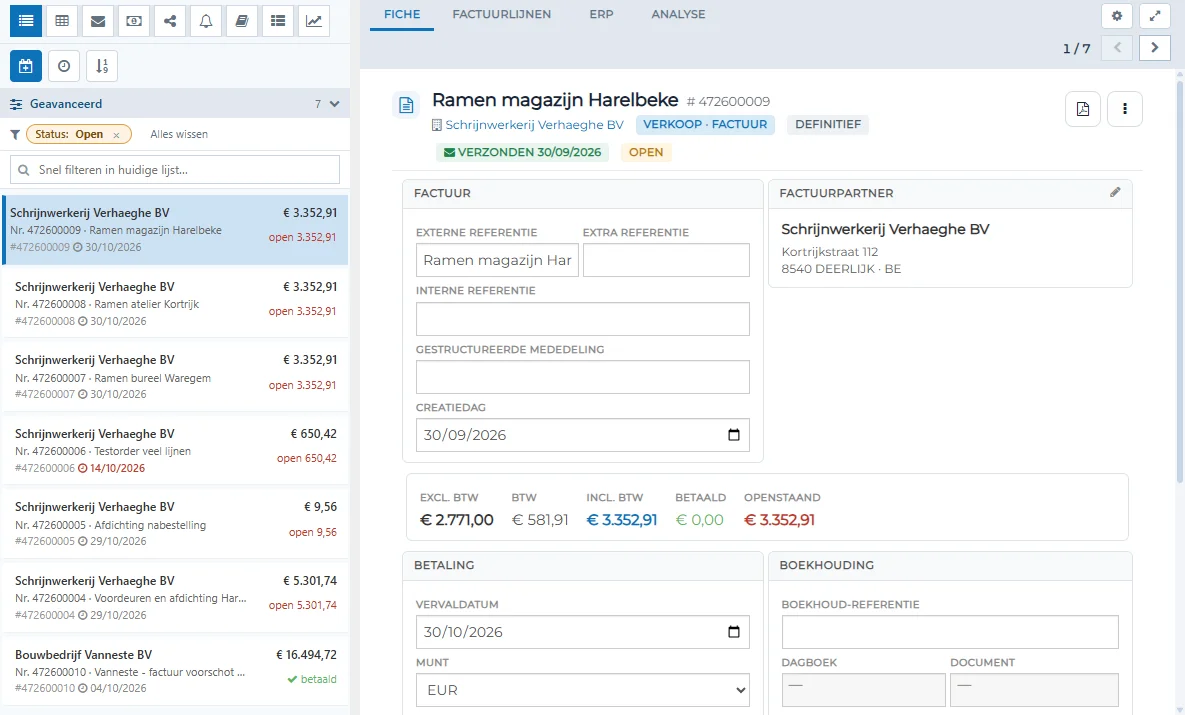Remove the Status: Open filter chip
Viewport: 1185px width, 715px height.
point(116,135)
